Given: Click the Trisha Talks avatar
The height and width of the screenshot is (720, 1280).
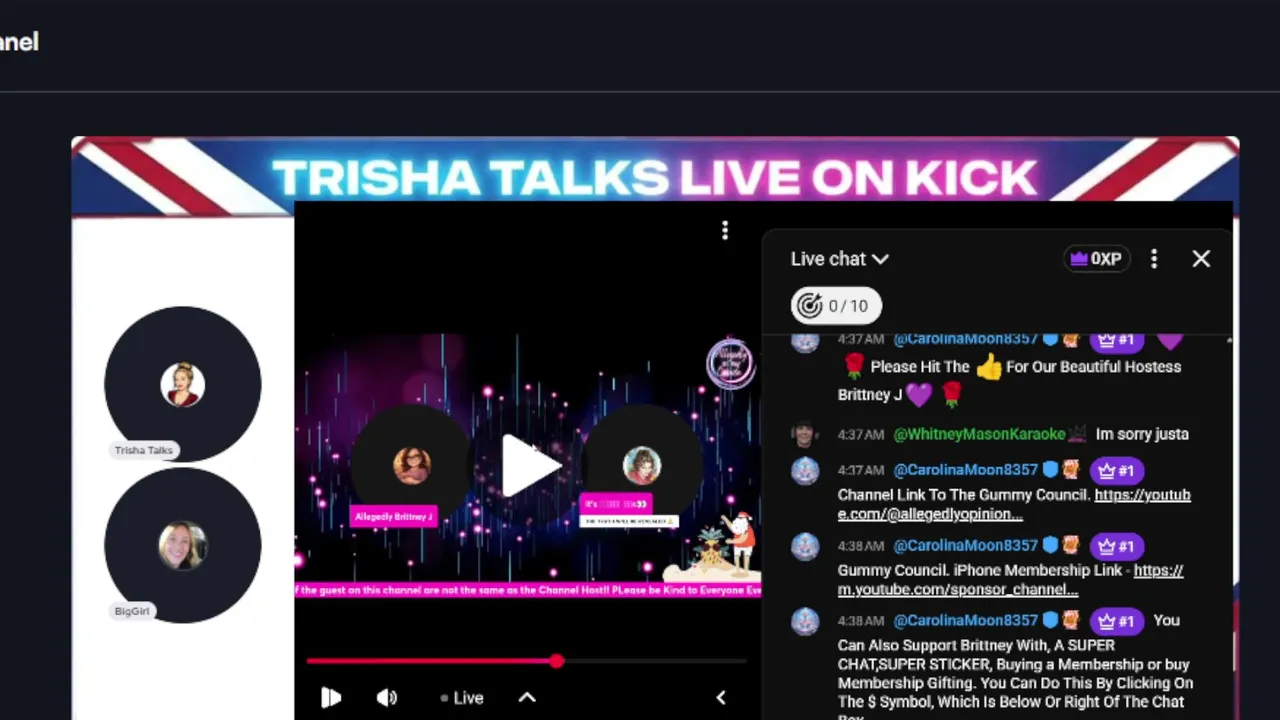Looking at the screenshot, I should [x=182, y=384].
